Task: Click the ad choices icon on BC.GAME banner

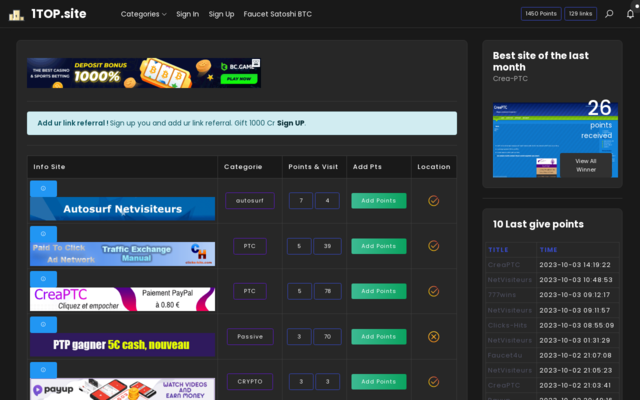Action: [x=256, y=63]
